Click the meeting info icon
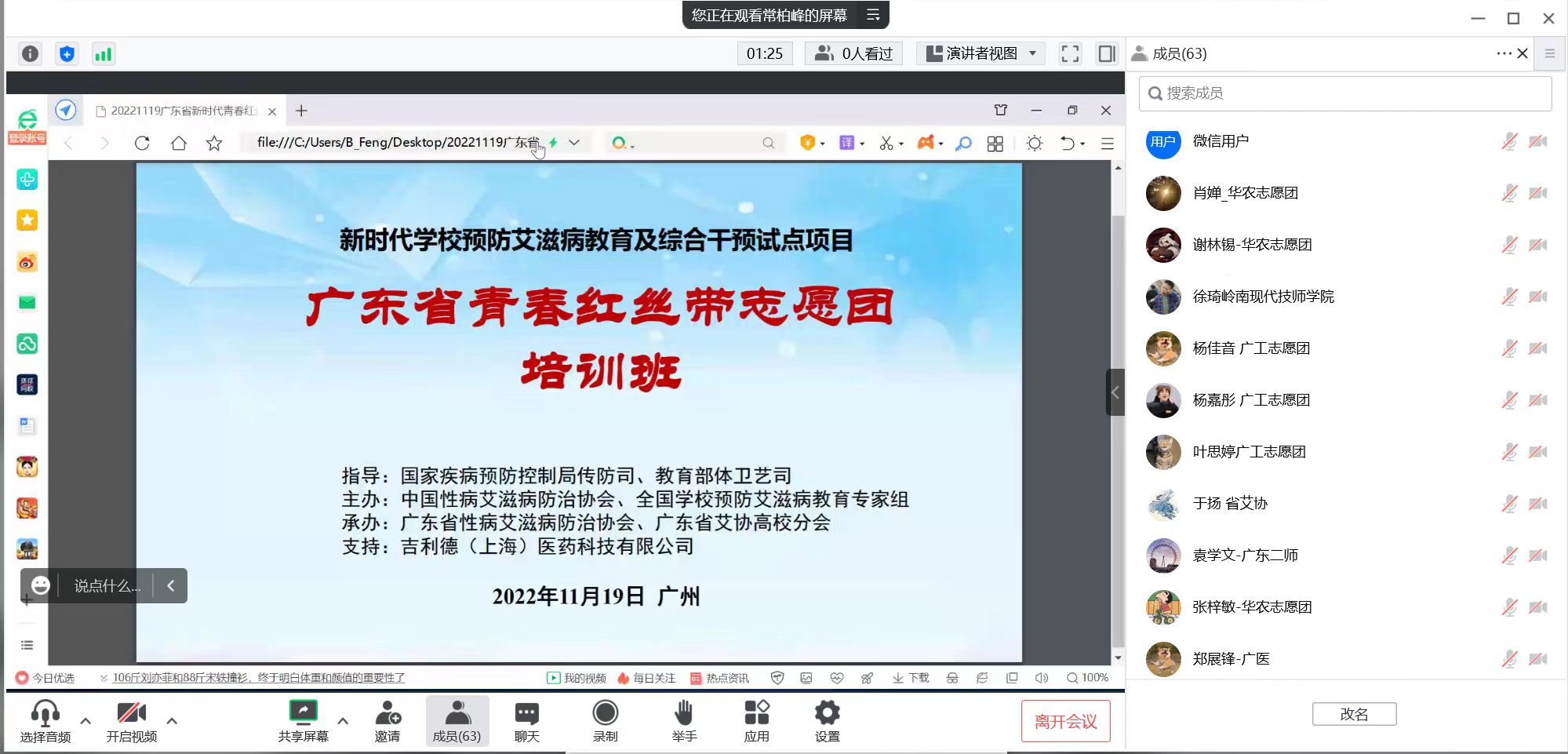This screenshot has width=1568, height=754. click(x=30, y=54)
